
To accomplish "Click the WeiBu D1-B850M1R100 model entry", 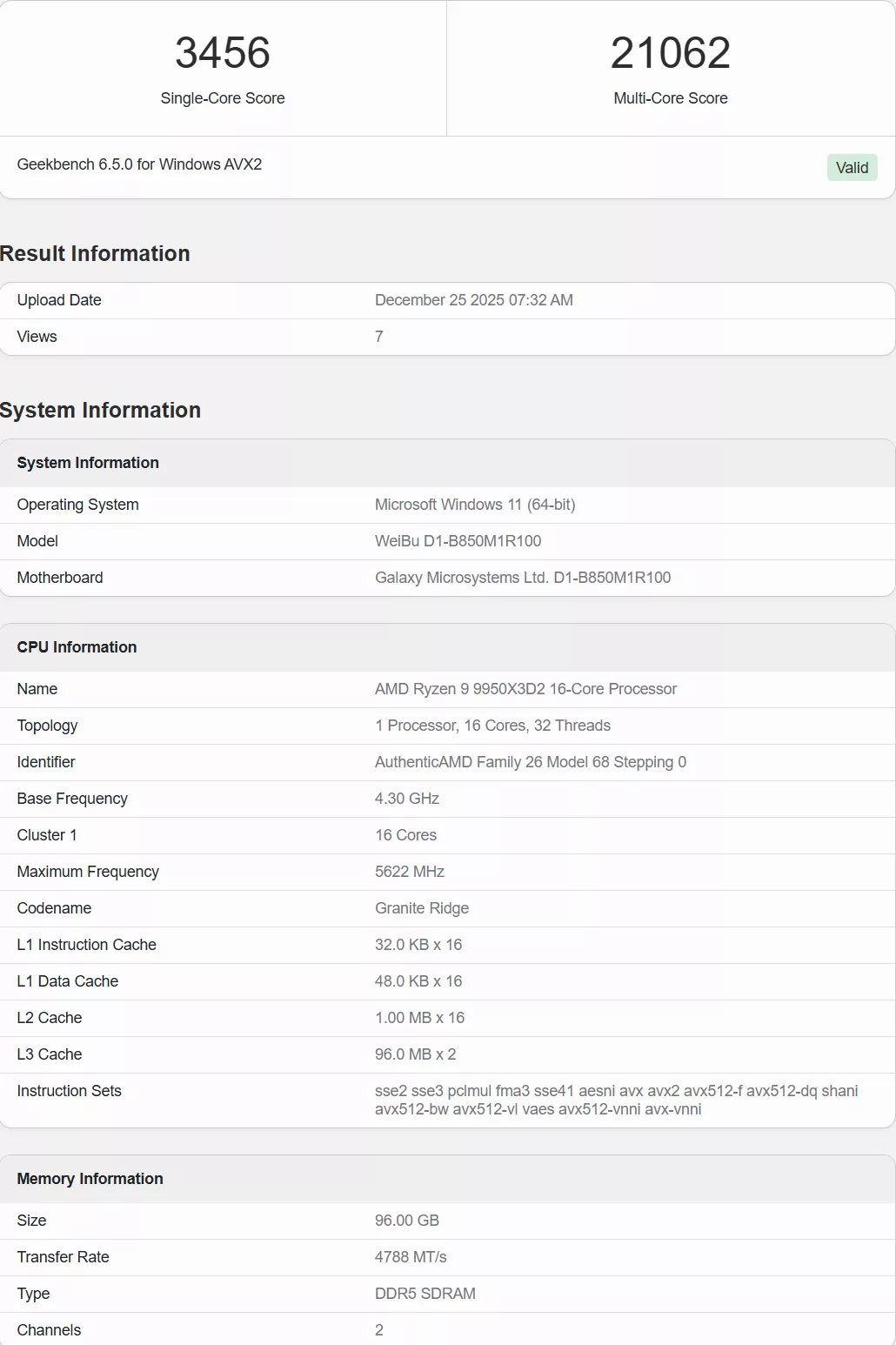I will 458,541.
